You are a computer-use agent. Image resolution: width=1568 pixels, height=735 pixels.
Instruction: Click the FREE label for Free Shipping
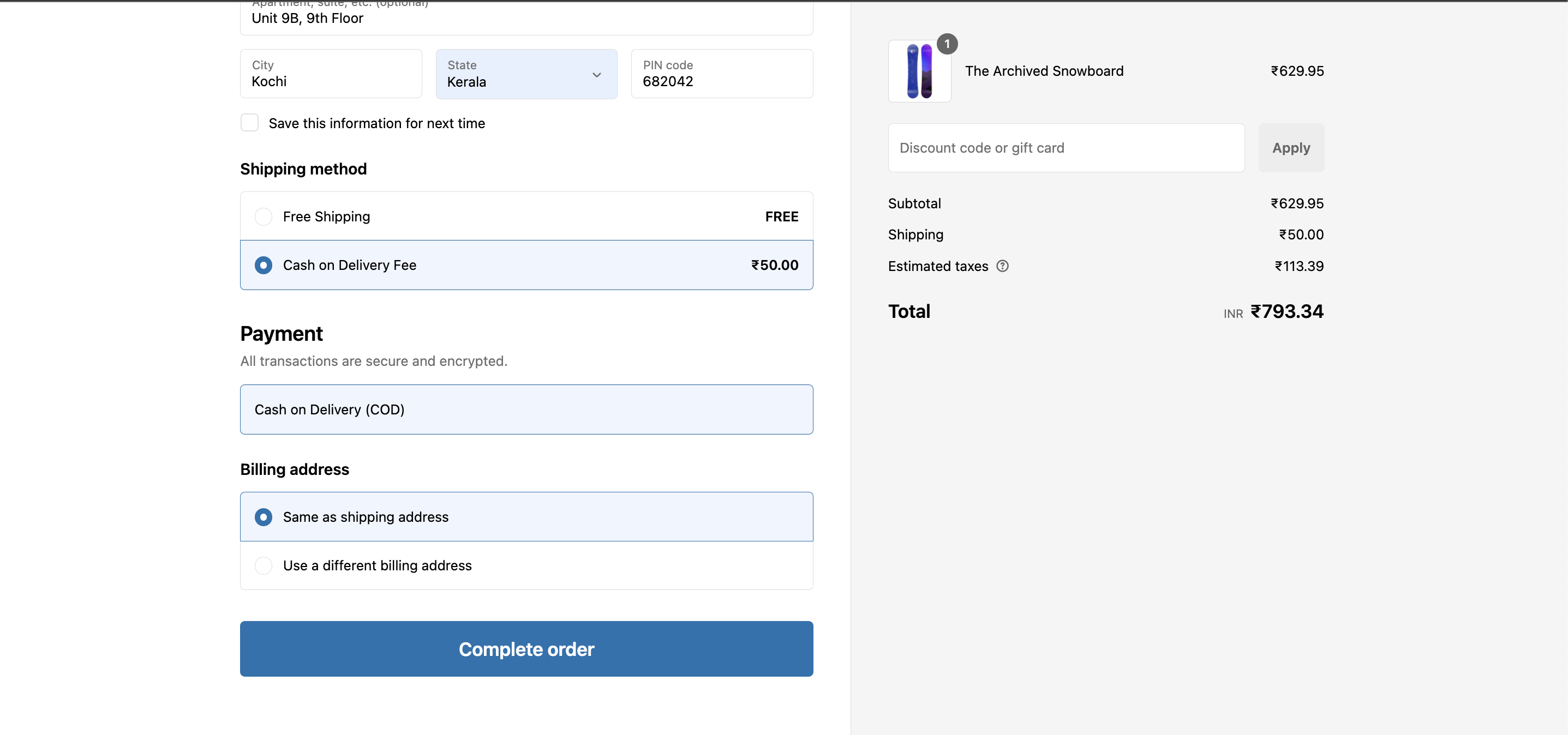(x=781, y=216)
